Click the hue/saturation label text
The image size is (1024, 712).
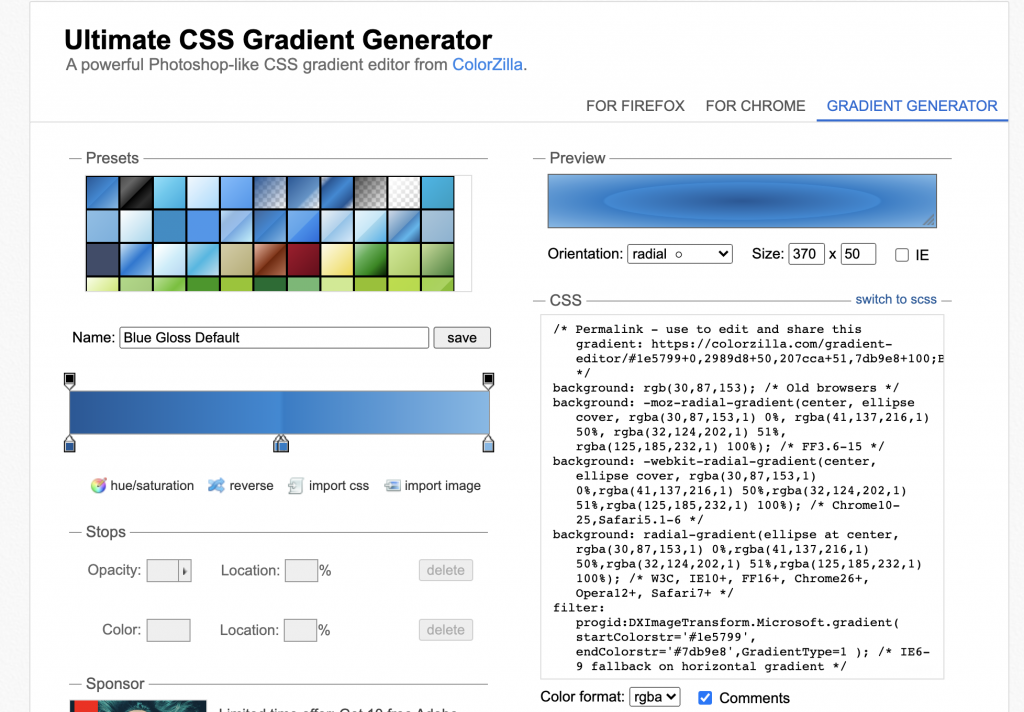coord(152,485)
